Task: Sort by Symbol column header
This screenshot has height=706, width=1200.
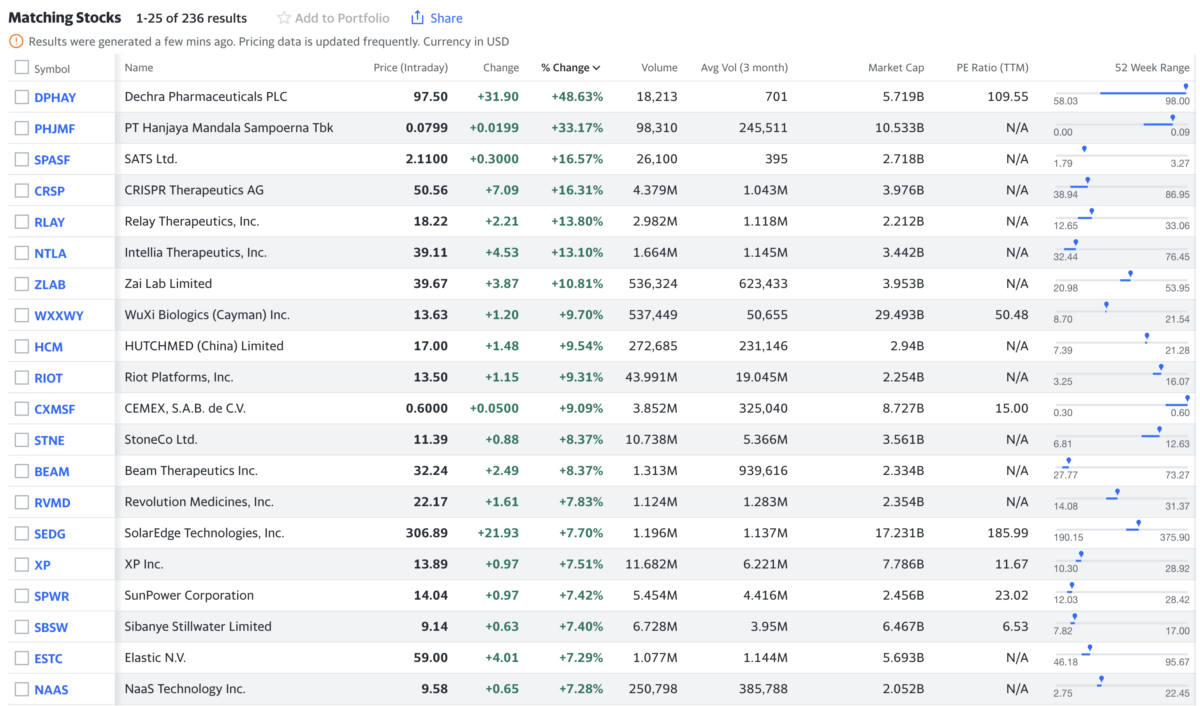Action: (52, 69)
